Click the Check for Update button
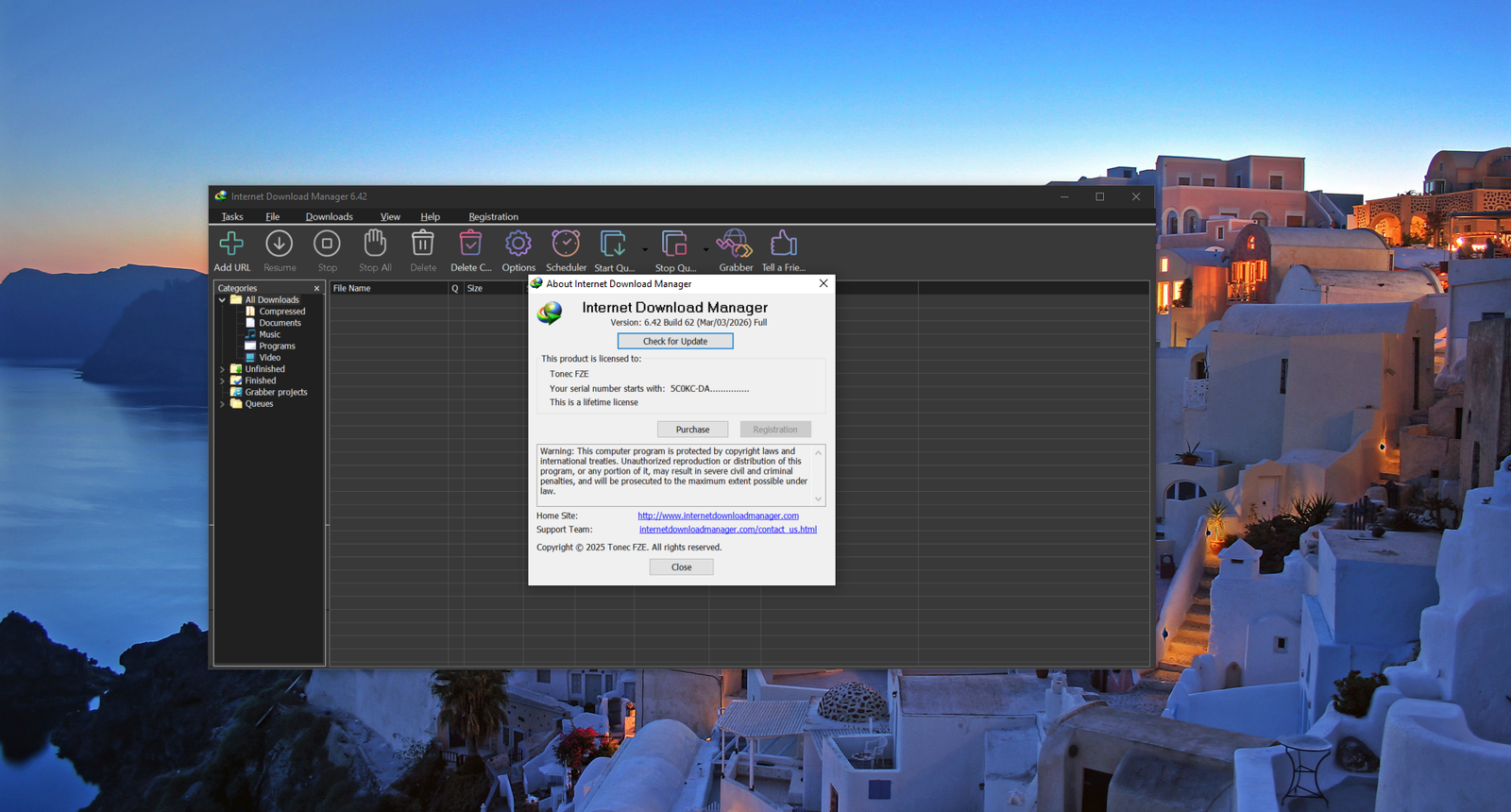This screenshot has width=1511, height=812. [674, 341]
